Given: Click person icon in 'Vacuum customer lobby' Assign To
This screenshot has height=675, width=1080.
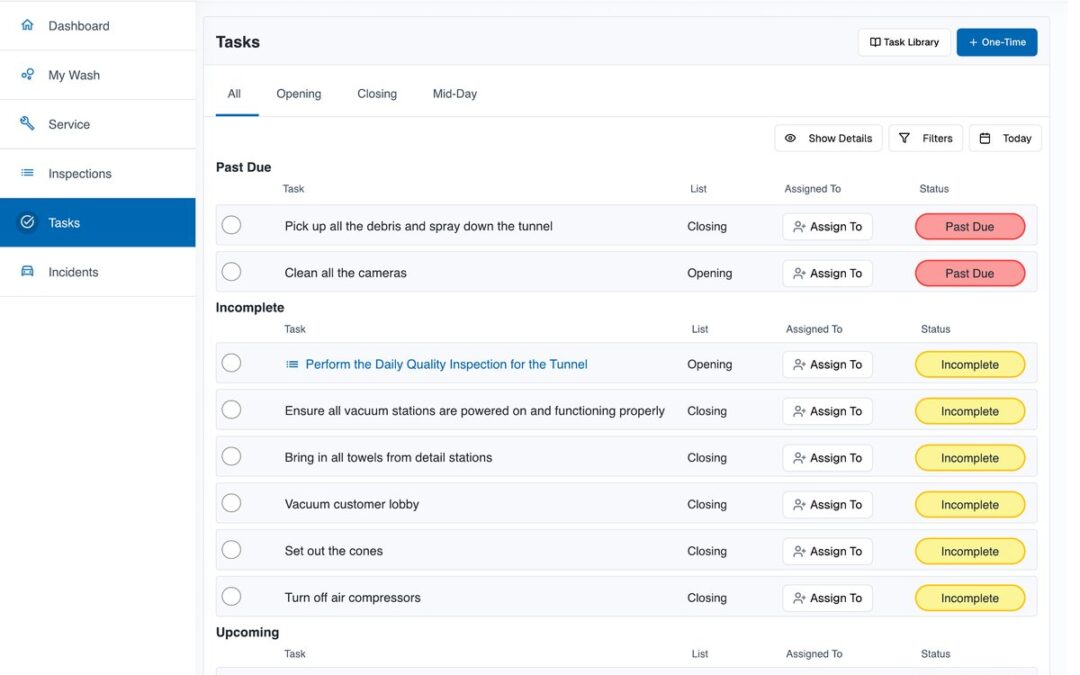Looking at the screenshot, I should click(x=799, y=505).
